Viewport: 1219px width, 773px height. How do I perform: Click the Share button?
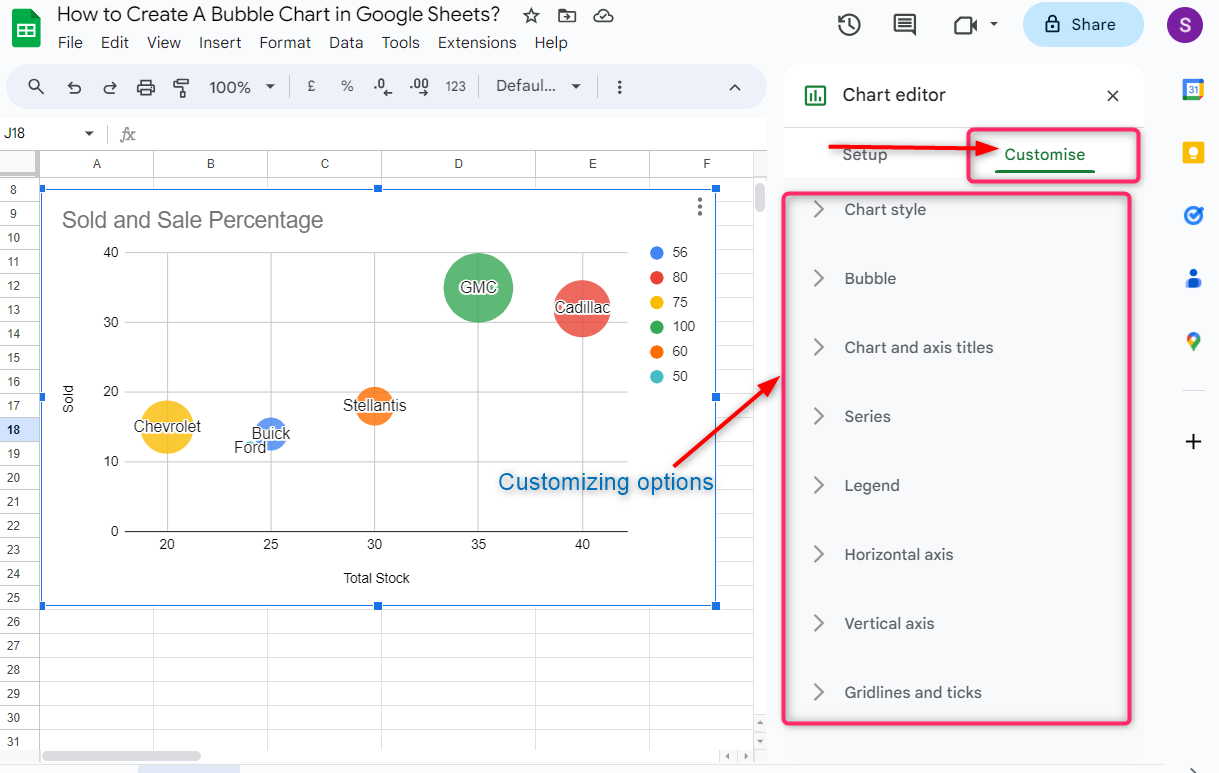(x=1082, y=25)
